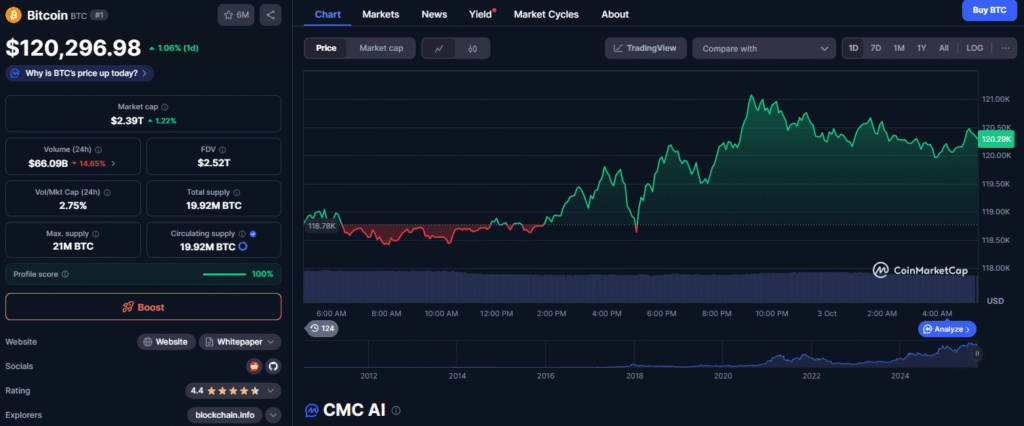Open the Website link button

(166, 342)
